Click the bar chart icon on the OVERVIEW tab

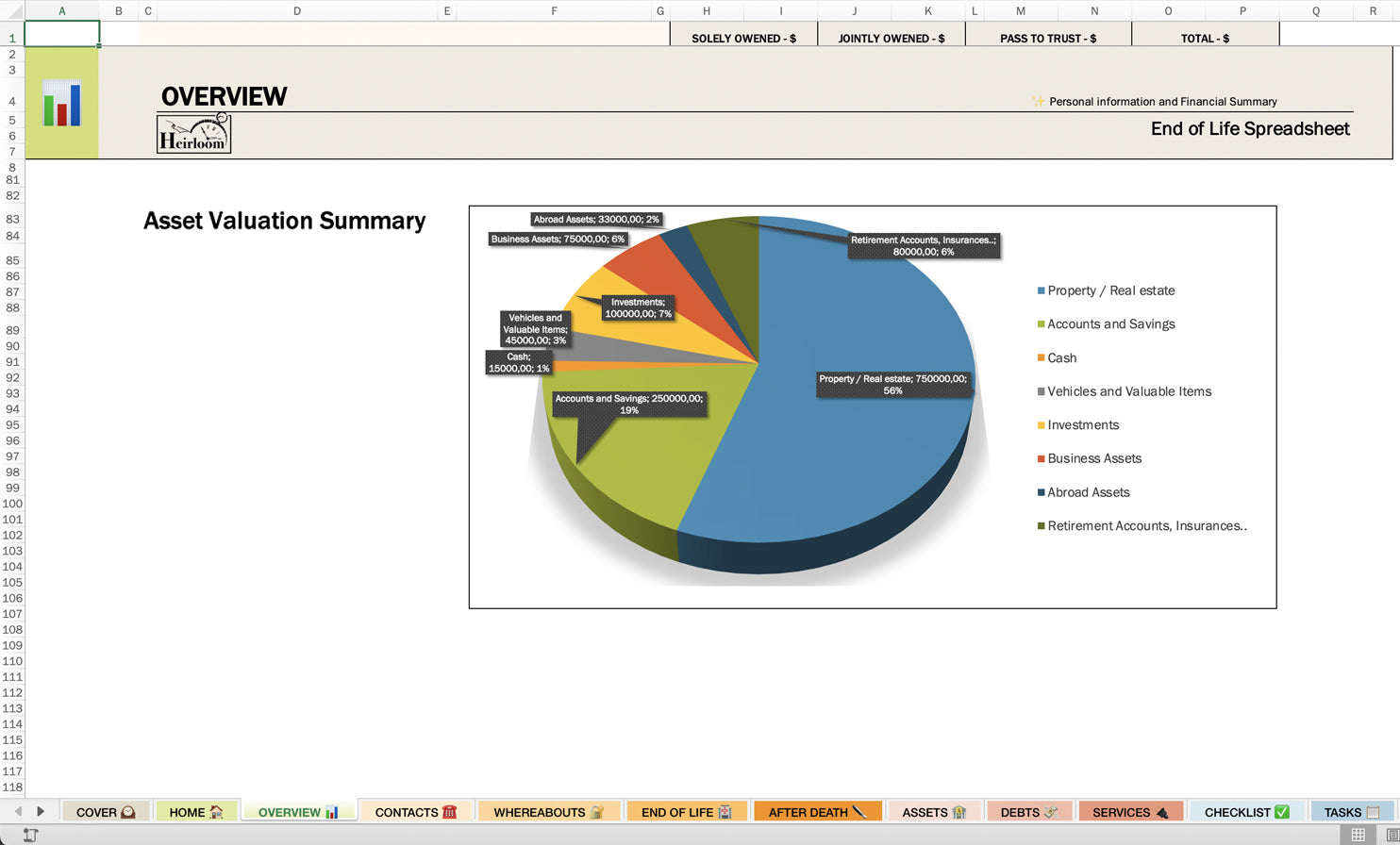pyautogui.click(x=330, y=811)
